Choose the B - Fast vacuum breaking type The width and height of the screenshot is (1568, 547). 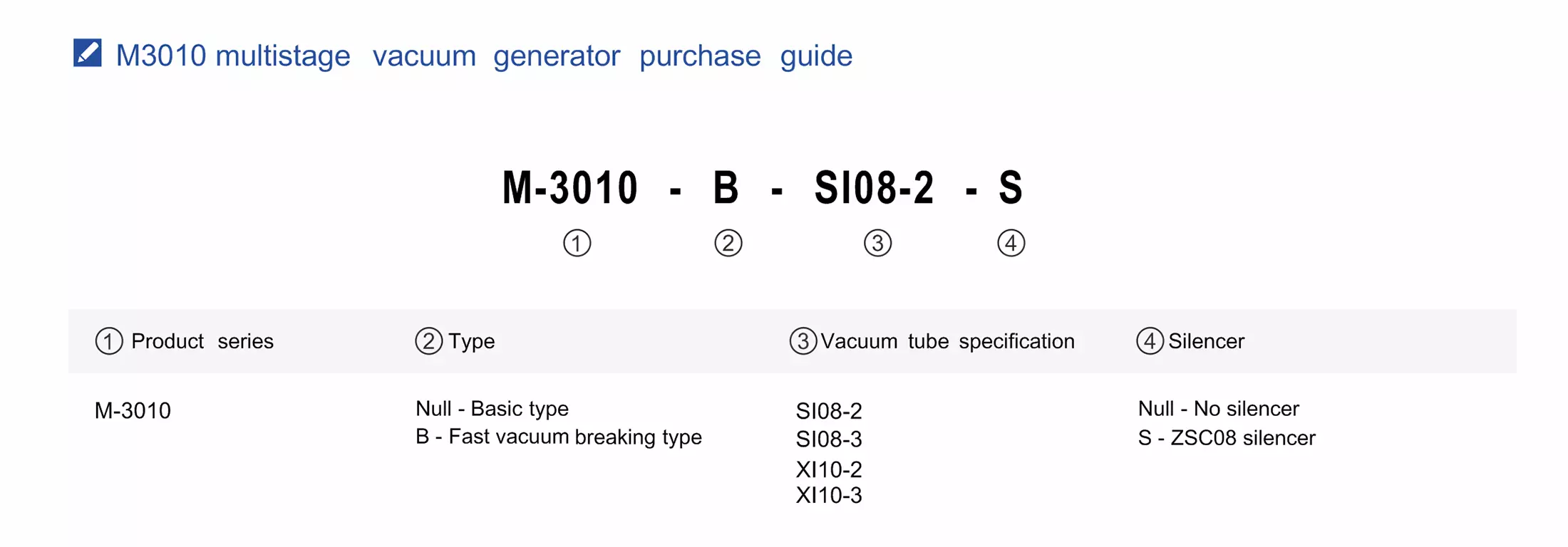[559, 437]
